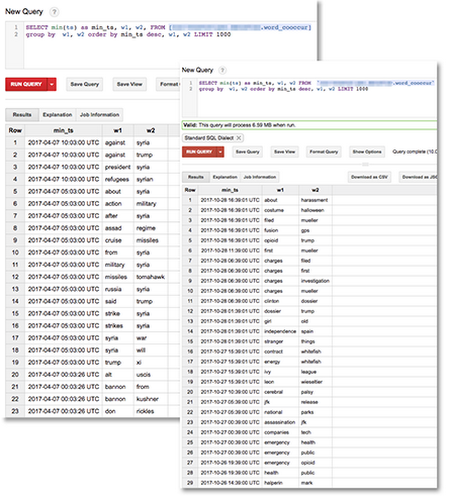
Task: Open help icon beside back window New Query
Action: pyautogui.click(x=54, y=12)
